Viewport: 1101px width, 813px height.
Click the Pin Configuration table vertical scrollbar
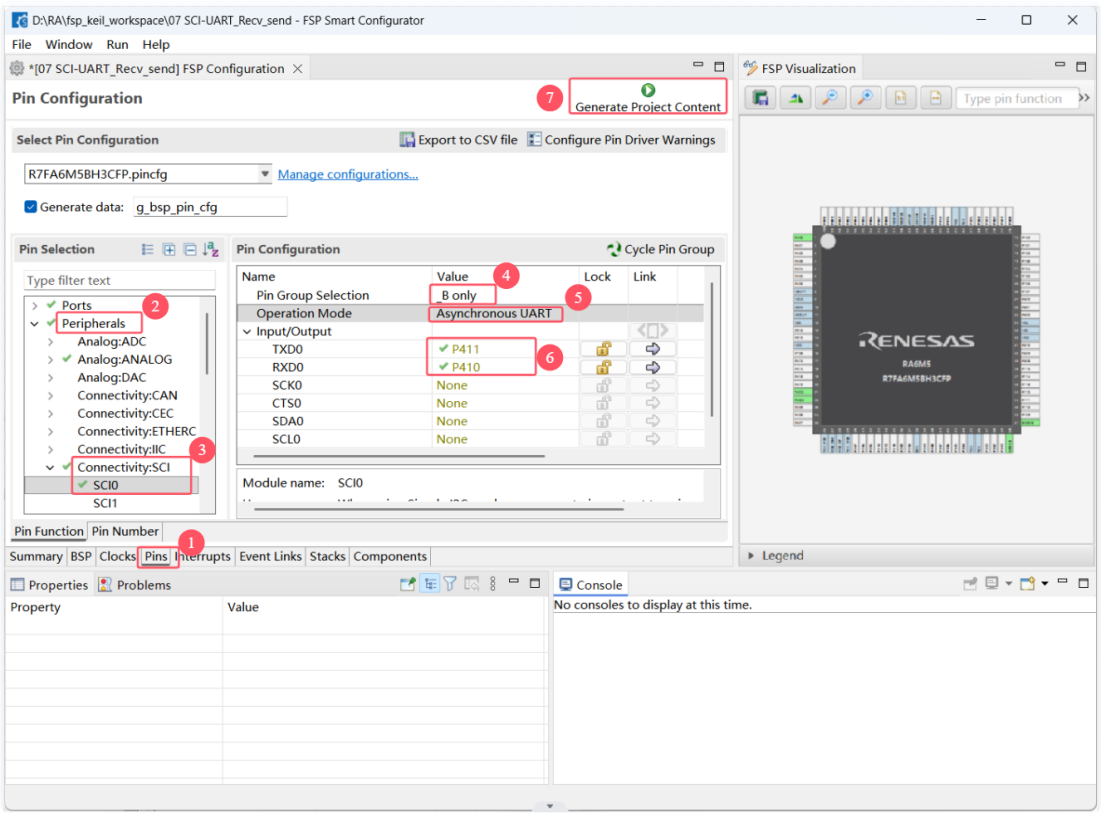click(x=712, y=350)
